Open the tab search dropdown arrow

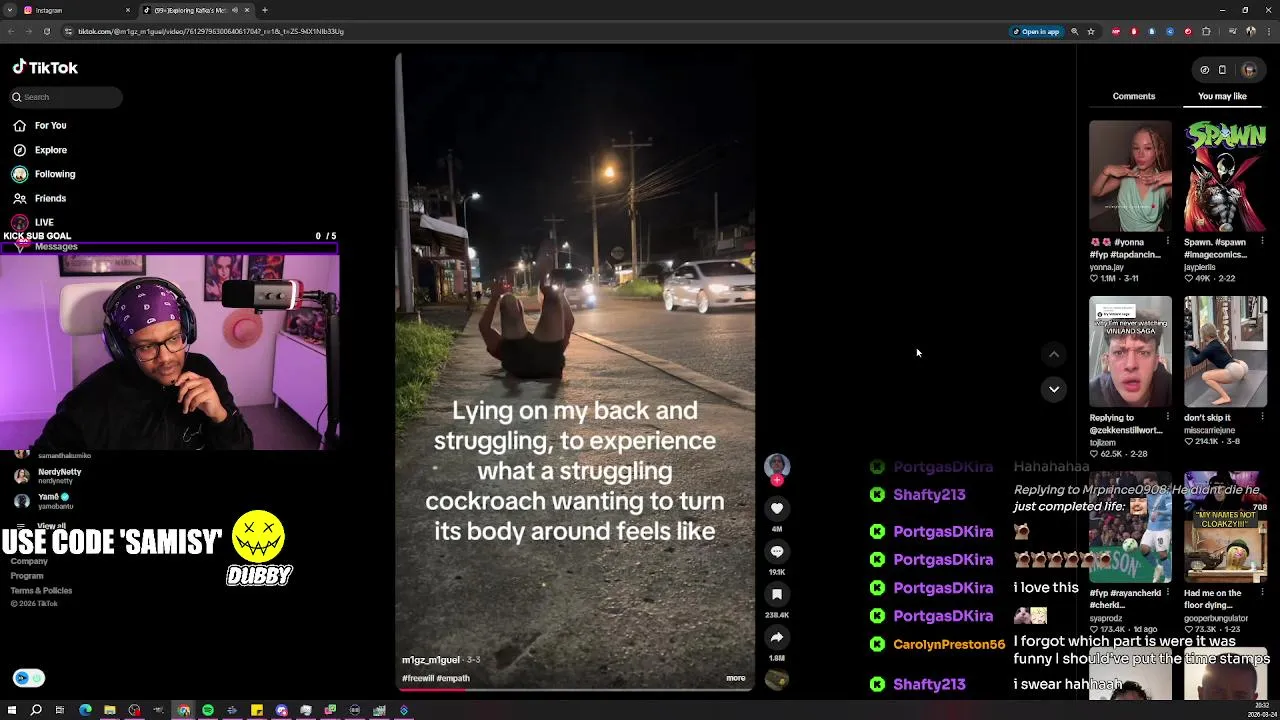(9, 10)
